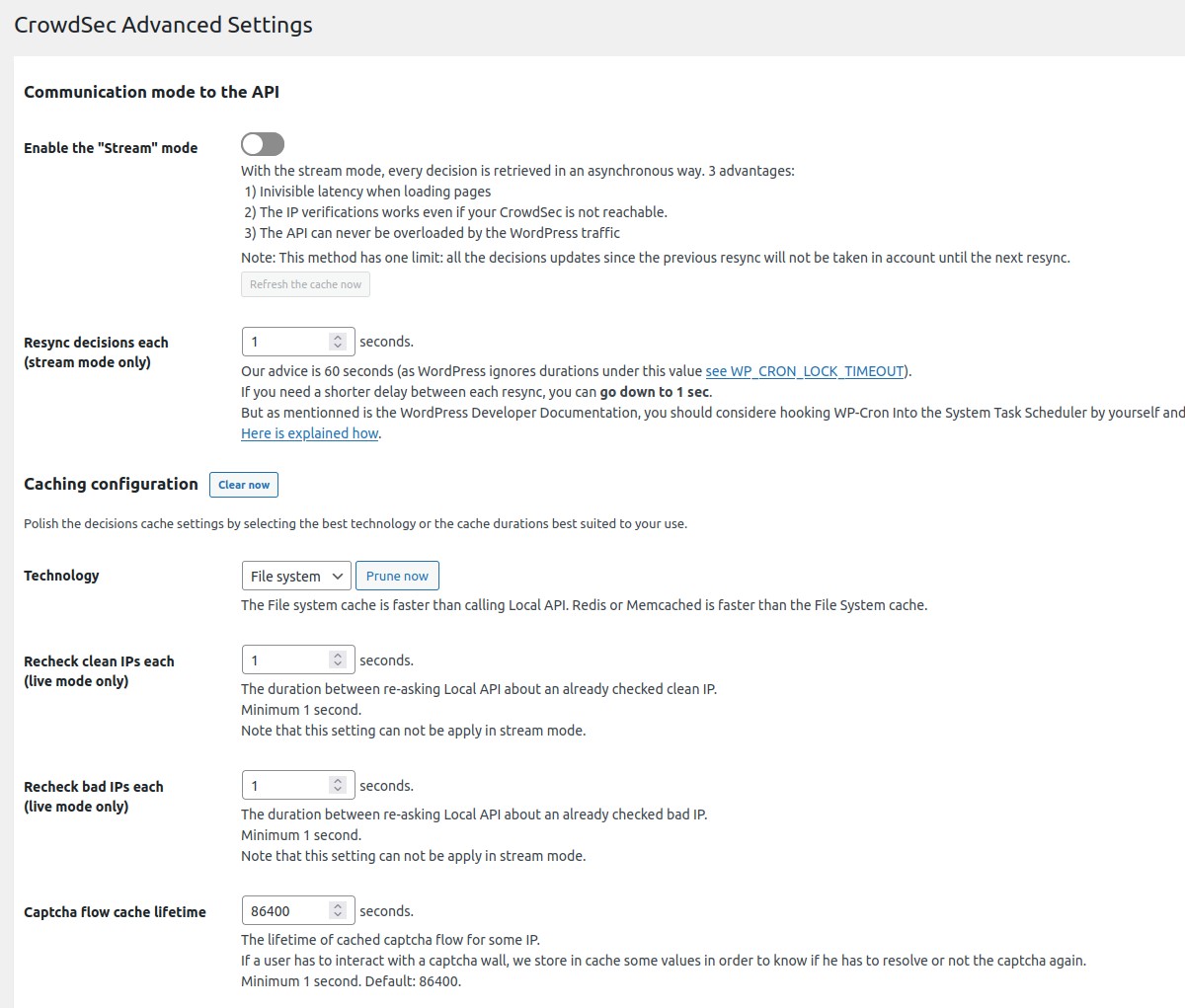The height and width of the screenshot is (1008, 1185).
Task: Open the Technology File system dropdown
Action: click(296, 576)
